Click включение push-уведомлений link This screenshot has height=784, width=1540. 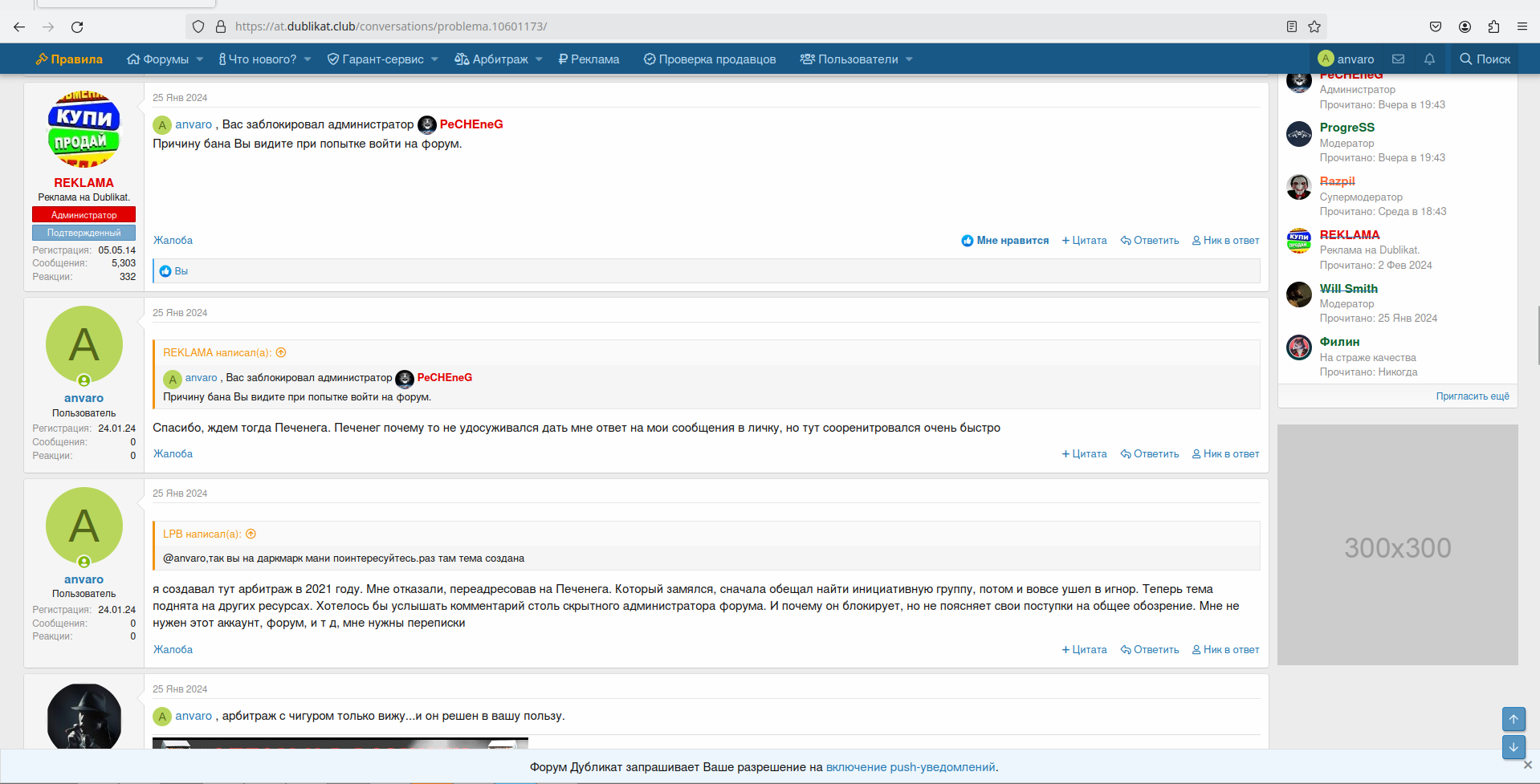pyautogui.click(x=911, y=767)
